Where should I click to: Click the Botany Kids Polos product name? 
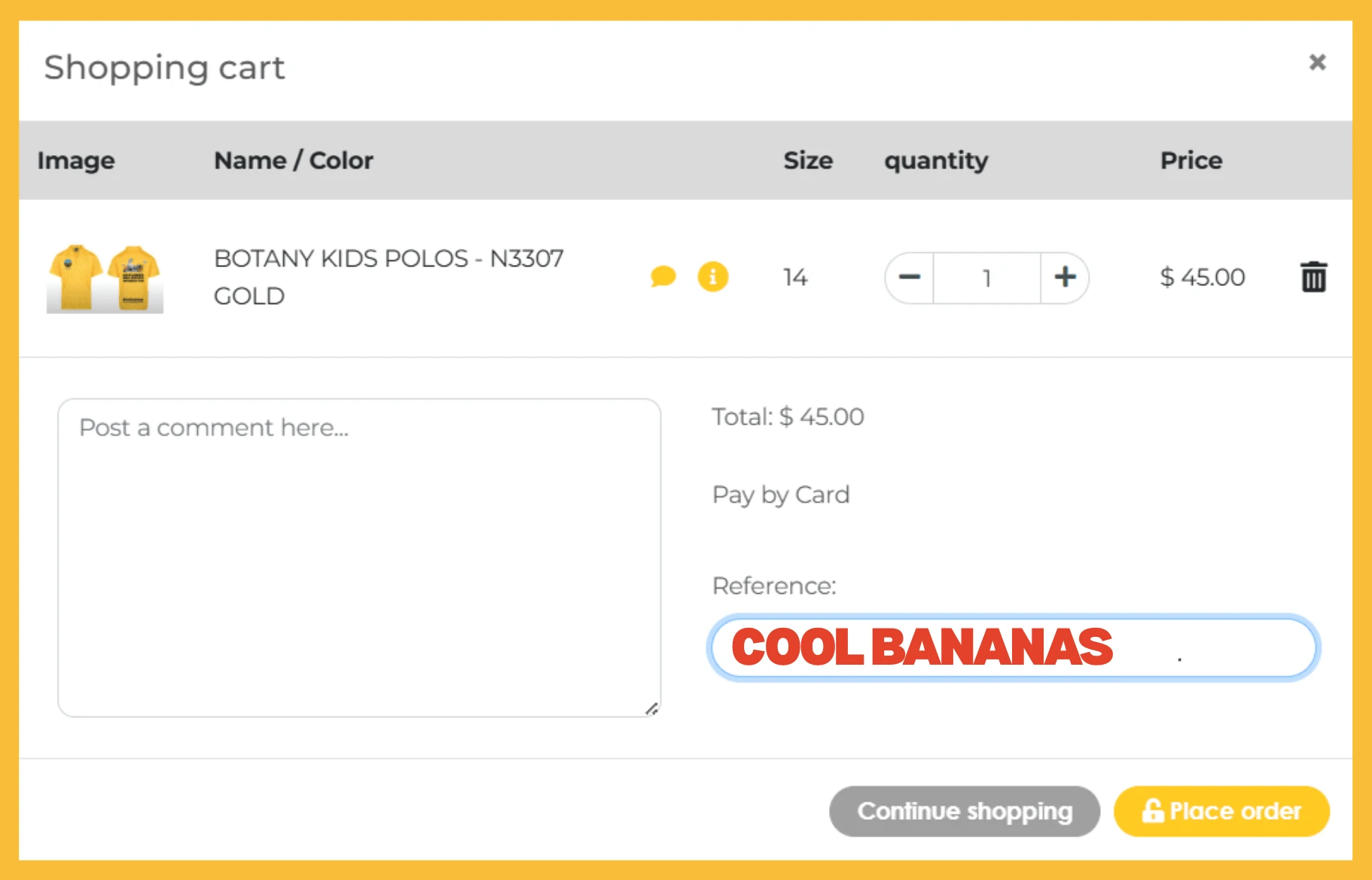click(389, 258)
